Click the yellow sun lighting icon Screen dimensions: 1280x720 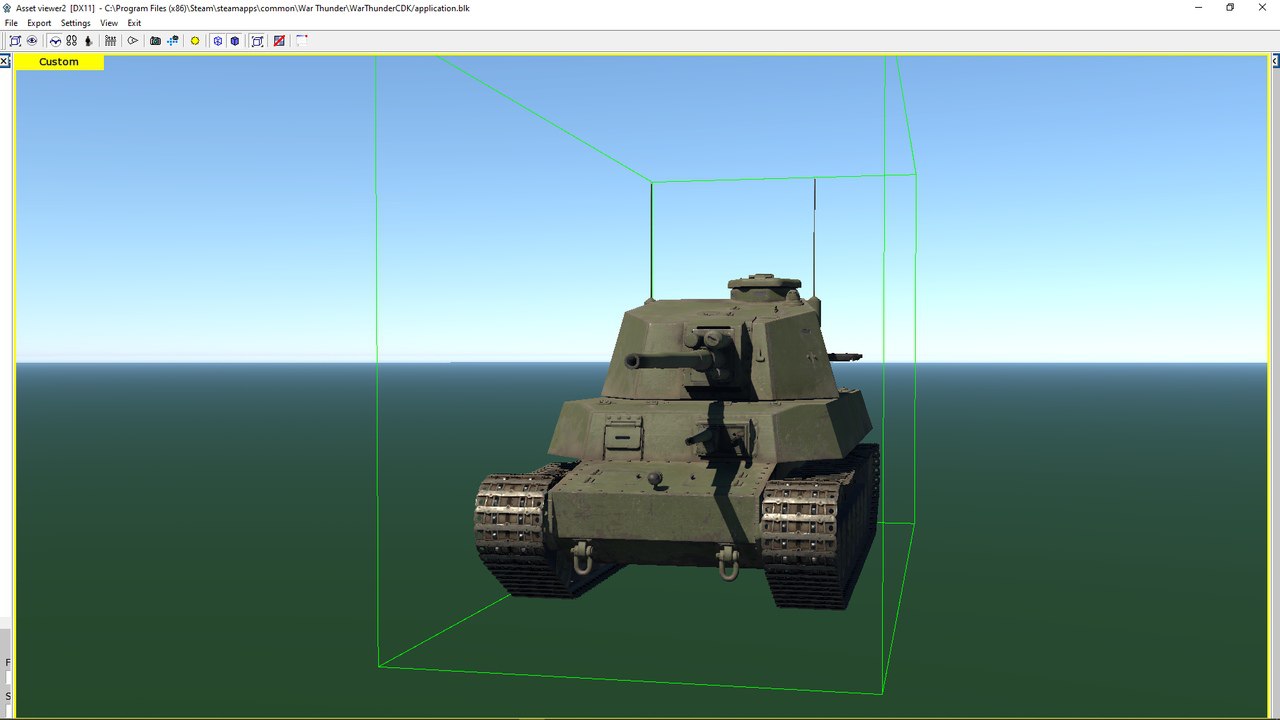[195, 41]
